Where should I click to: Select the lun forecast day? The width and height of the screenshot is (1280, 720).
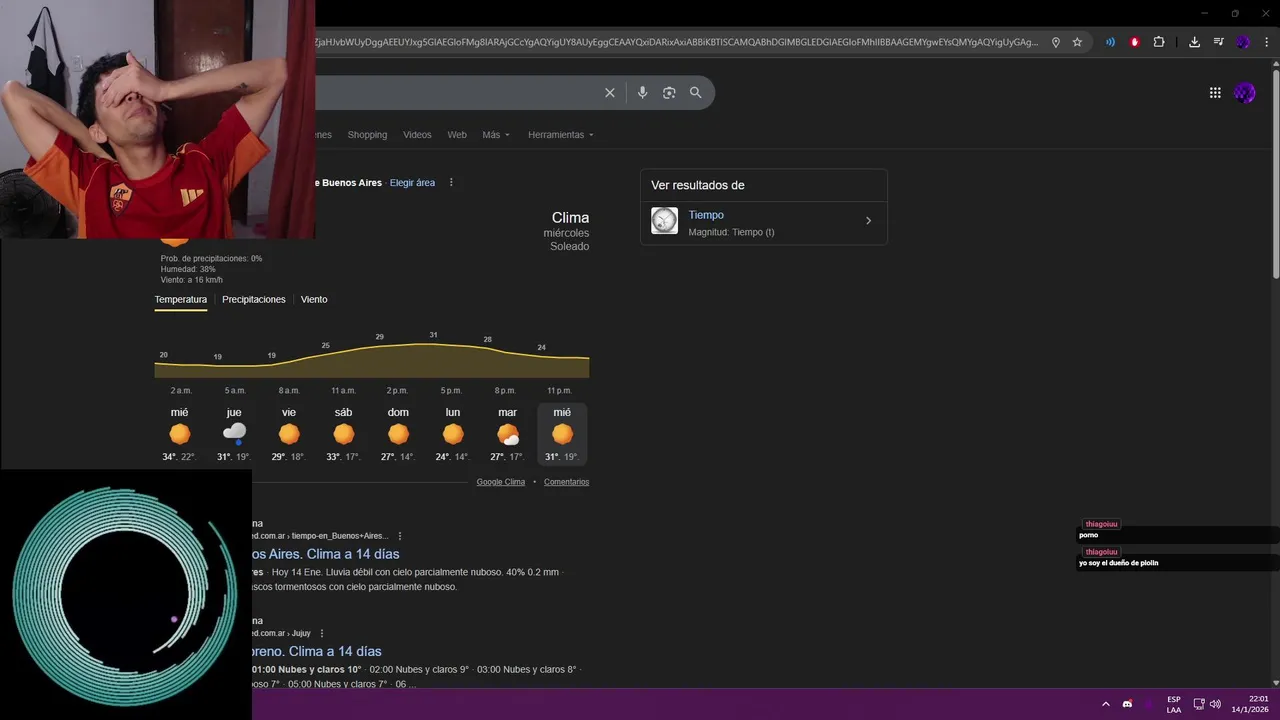(453, 434)
